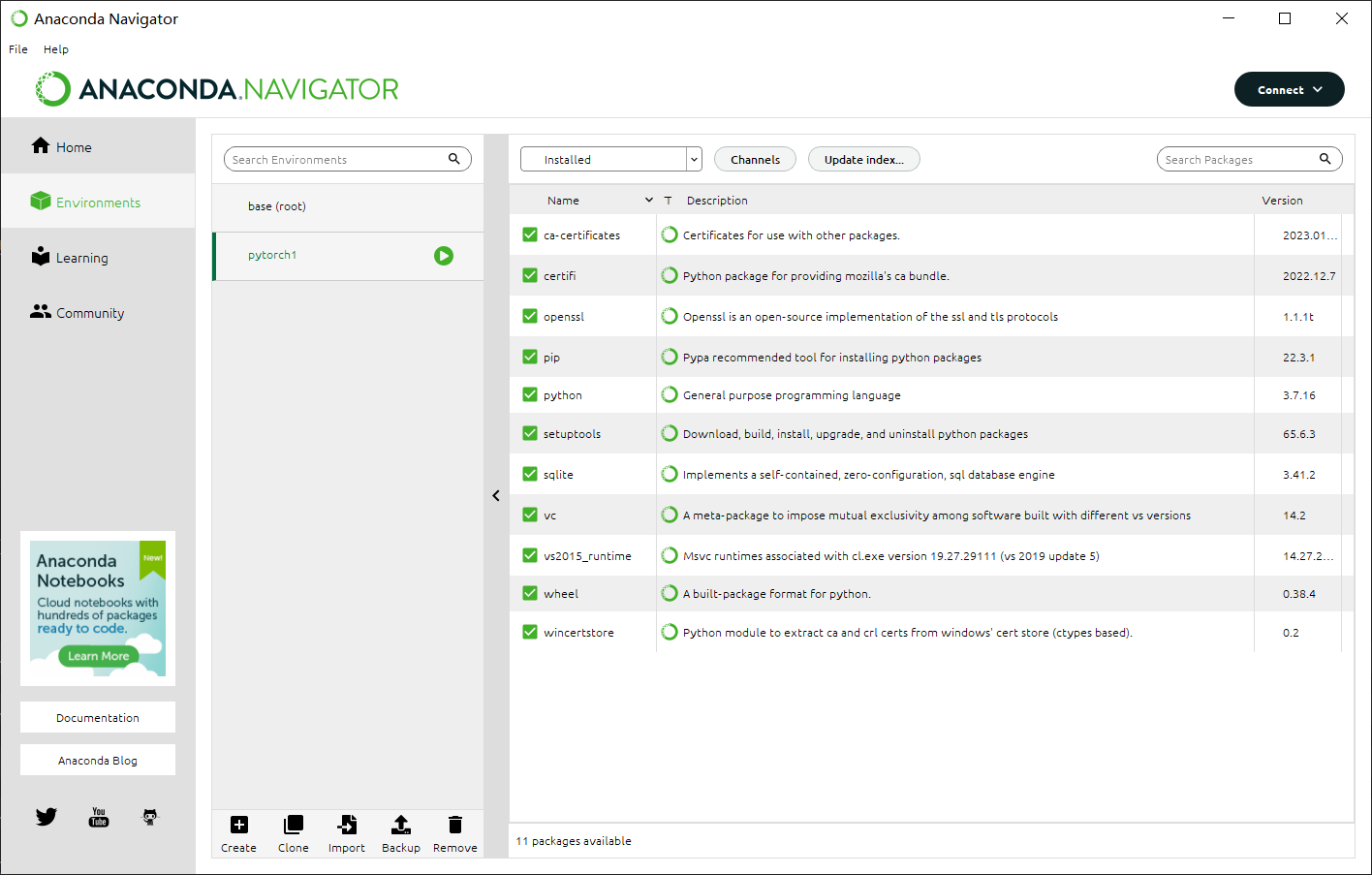Open the Connect dropdown
Viewport: 1372px width, 875px height.
[x=1289, y=89]
